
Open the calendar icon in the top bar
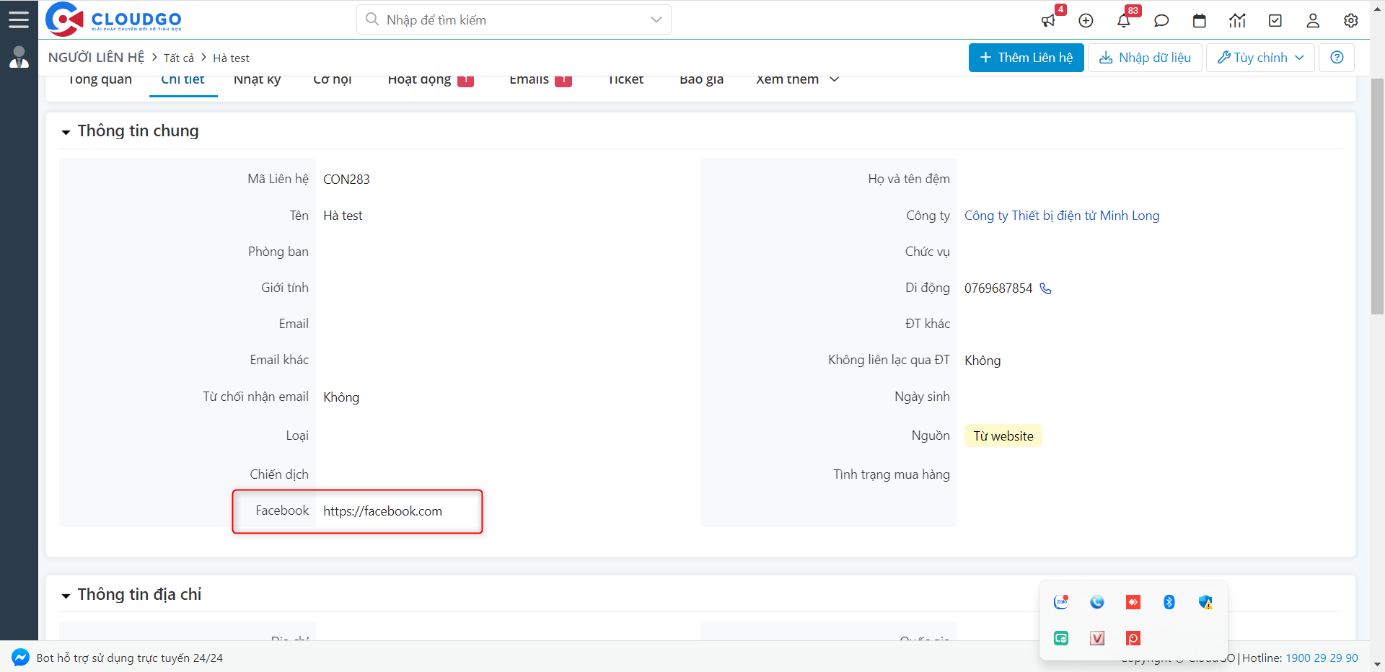1199,20
